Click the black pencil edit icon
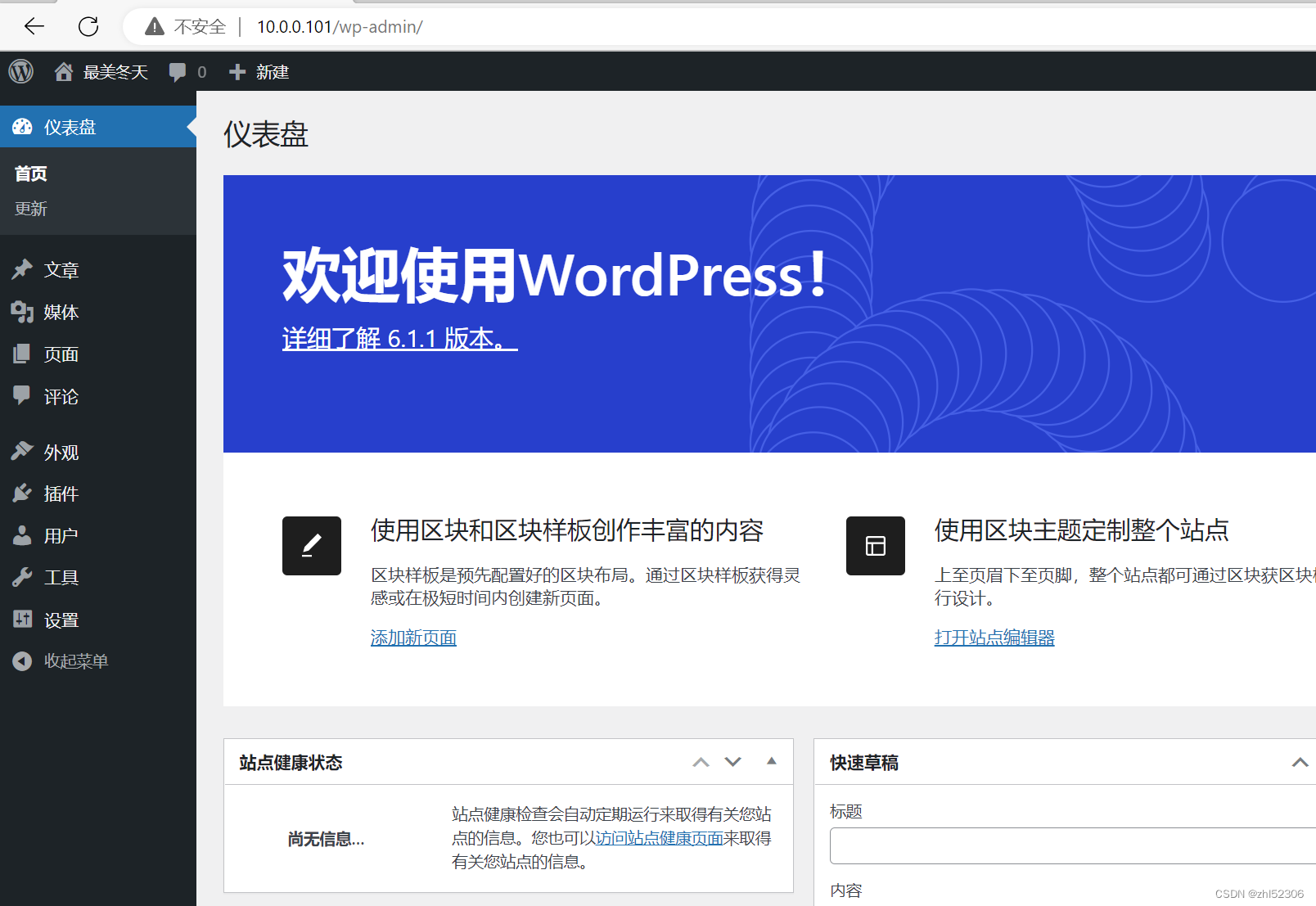The width and height of the screenshot is (1316, 906). [312, 546]
